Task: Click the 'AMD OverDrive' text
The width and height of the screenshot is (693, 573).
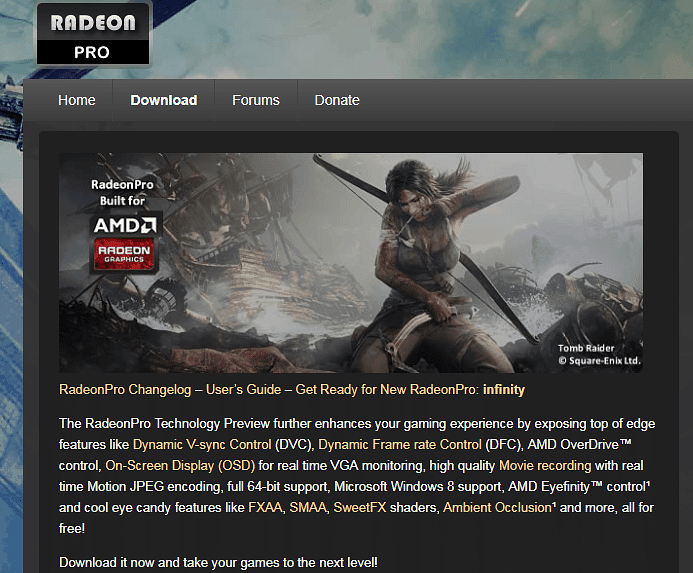Action: coord(579,444)
